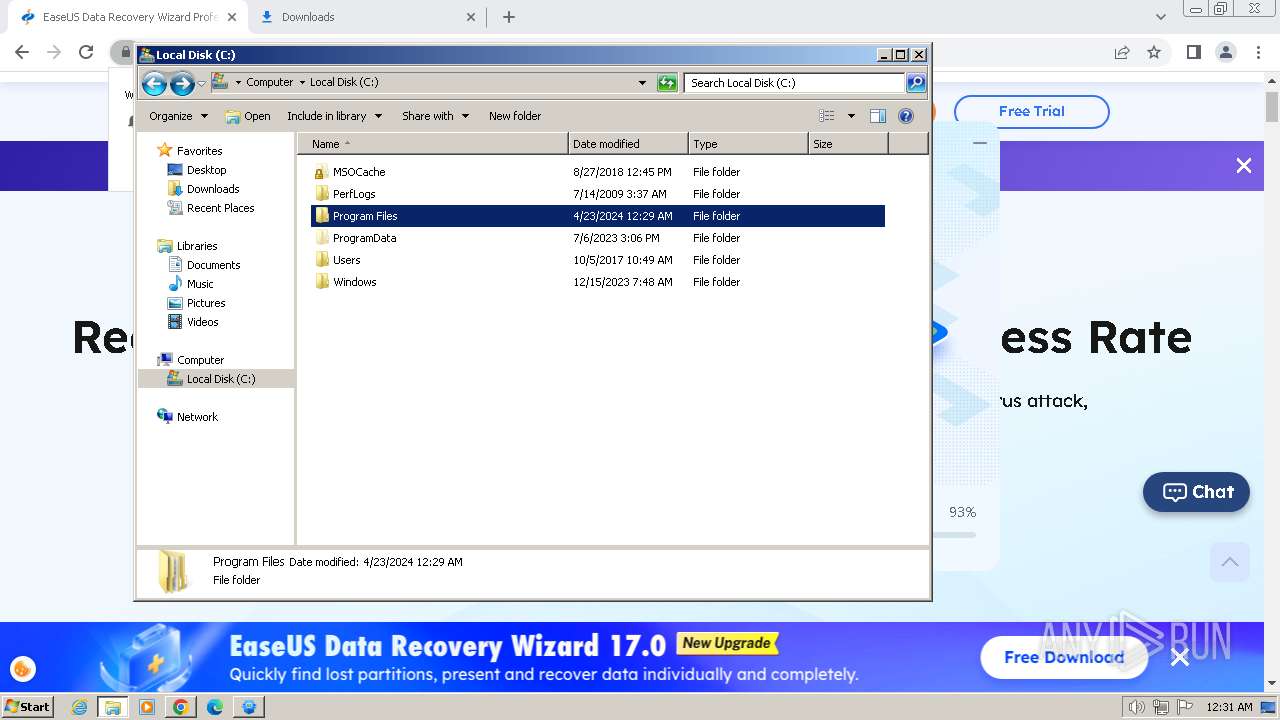This screenshot has height=720, width=1280.
Task: Change view using the views icon
Action: (826, 116)
